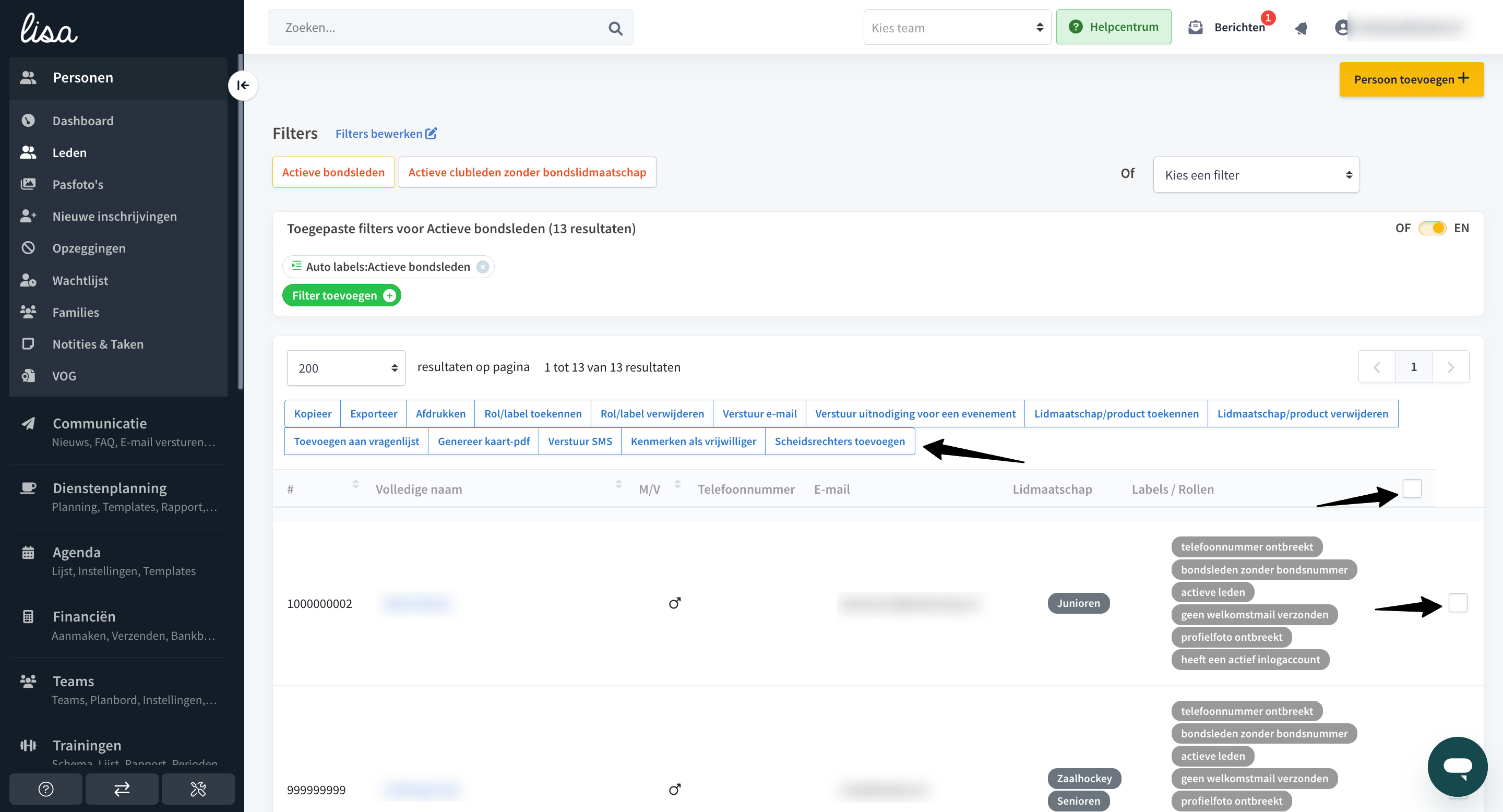Screen dimensions: 1503x812
Task: Click the tools settings button in the sidebar footer
Action: click(198, 789)
